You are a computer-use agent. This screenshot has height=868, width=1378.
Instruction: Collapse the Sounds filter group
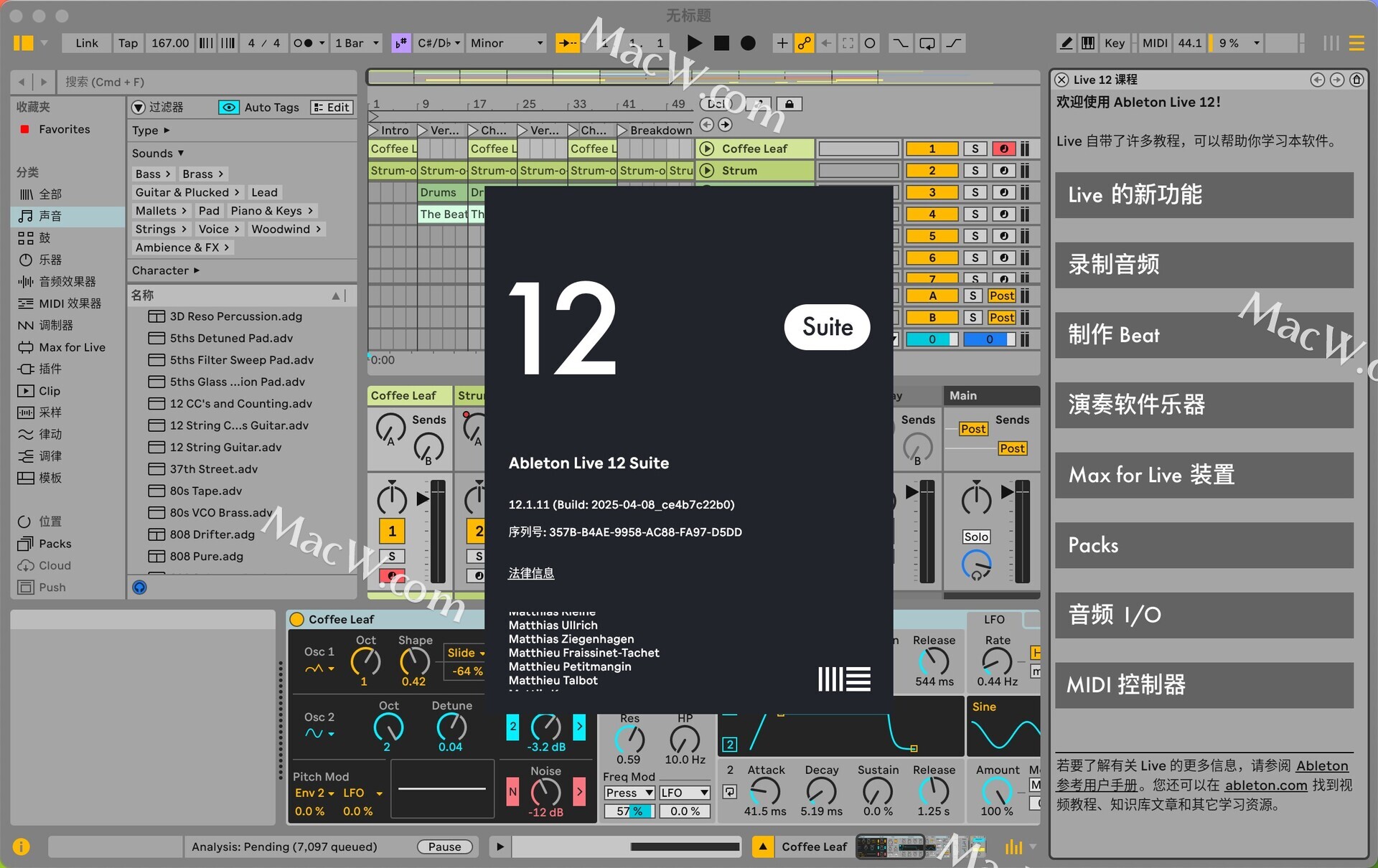click(158, 154)
